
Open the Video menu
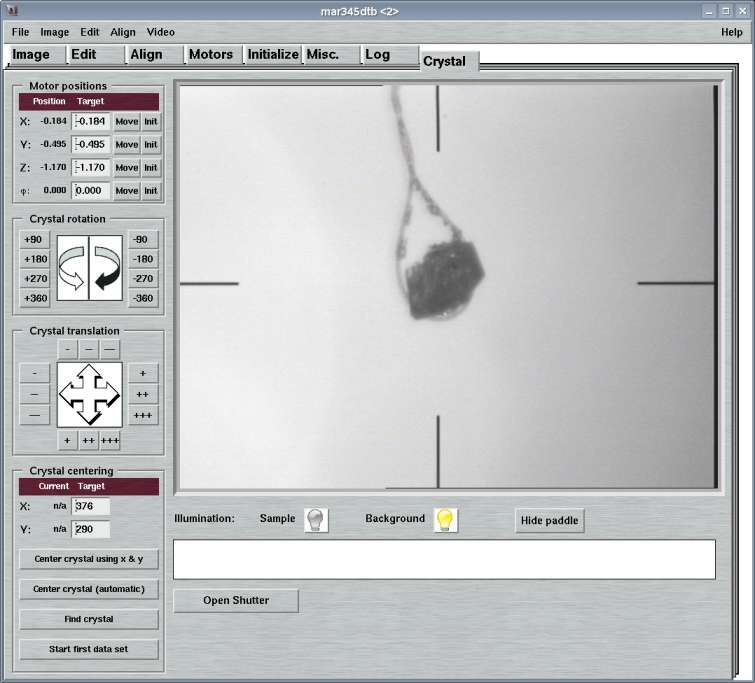point(160,32)
